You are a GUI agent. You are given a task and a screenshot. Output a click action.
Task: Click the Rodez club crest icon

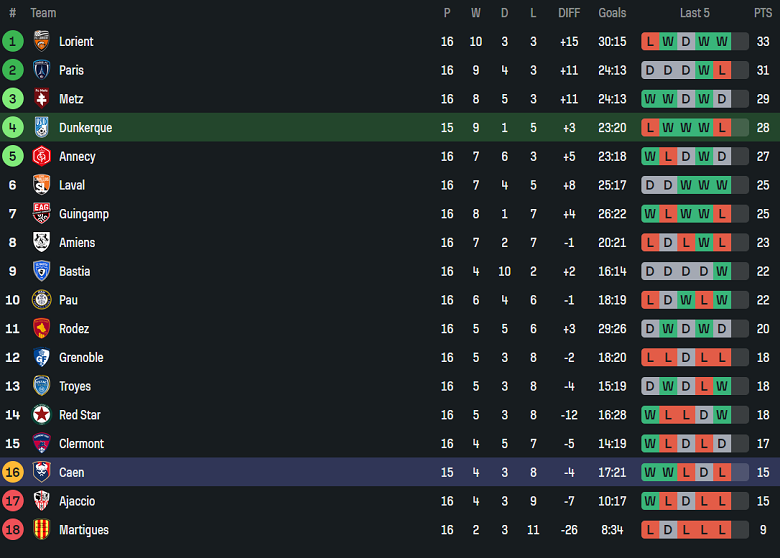(x=42, y=329)
